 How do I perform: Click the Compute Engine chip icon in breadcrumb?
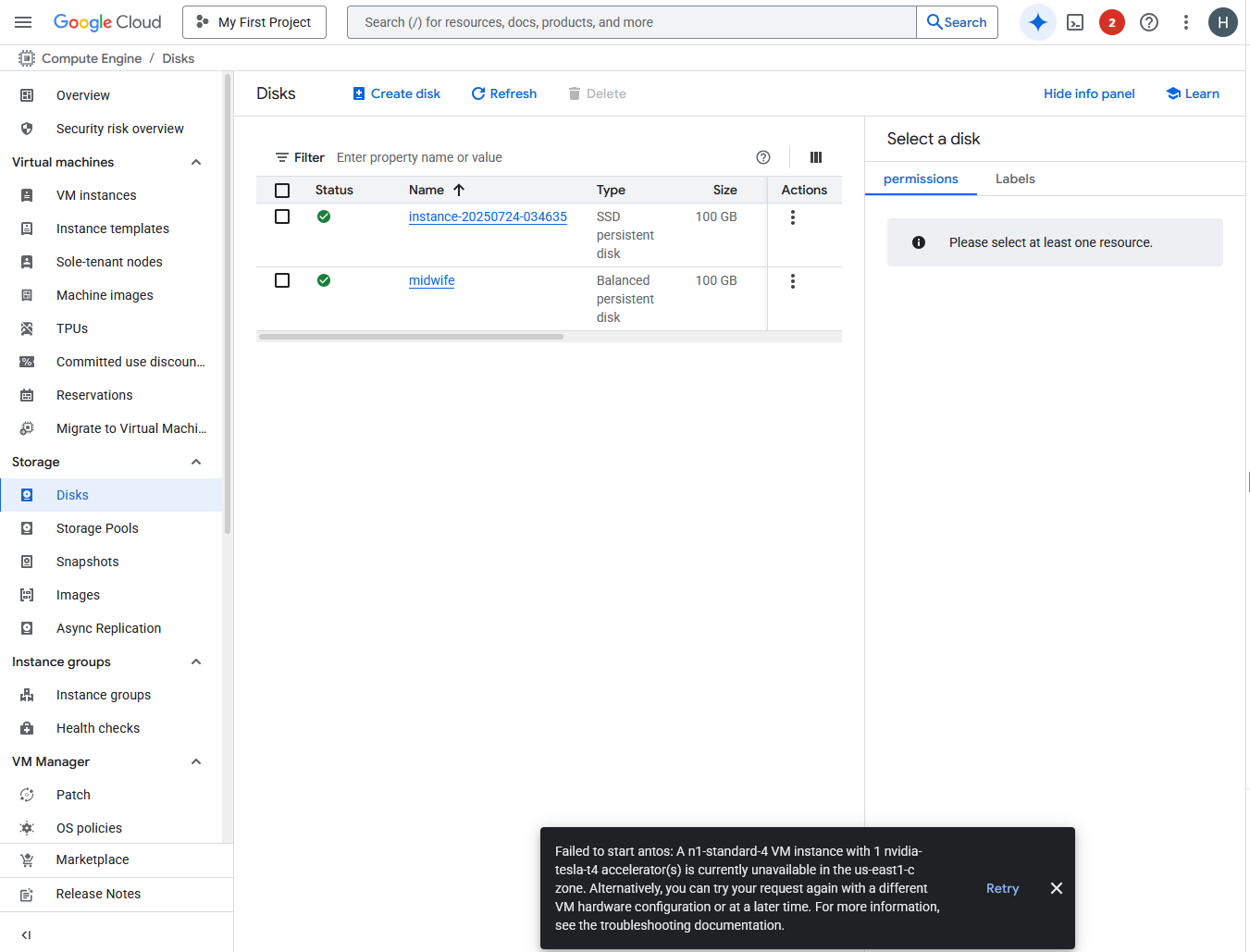(26, 58)
